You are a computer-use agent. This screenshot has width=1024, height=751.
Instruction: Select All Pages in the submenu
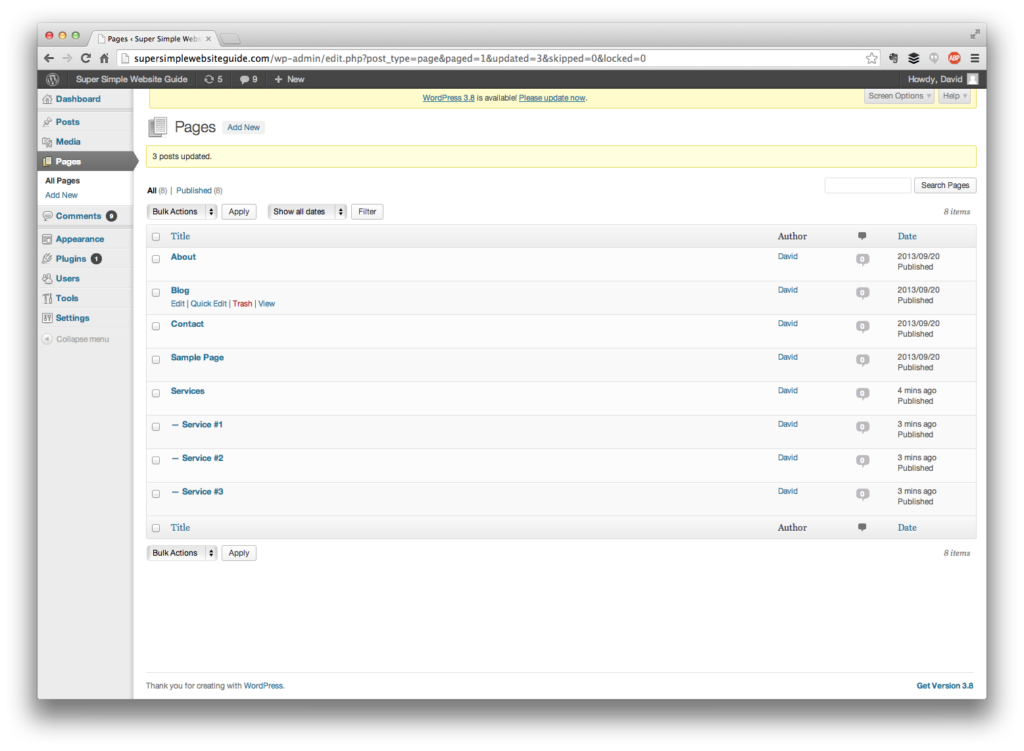tap(63, 181)
